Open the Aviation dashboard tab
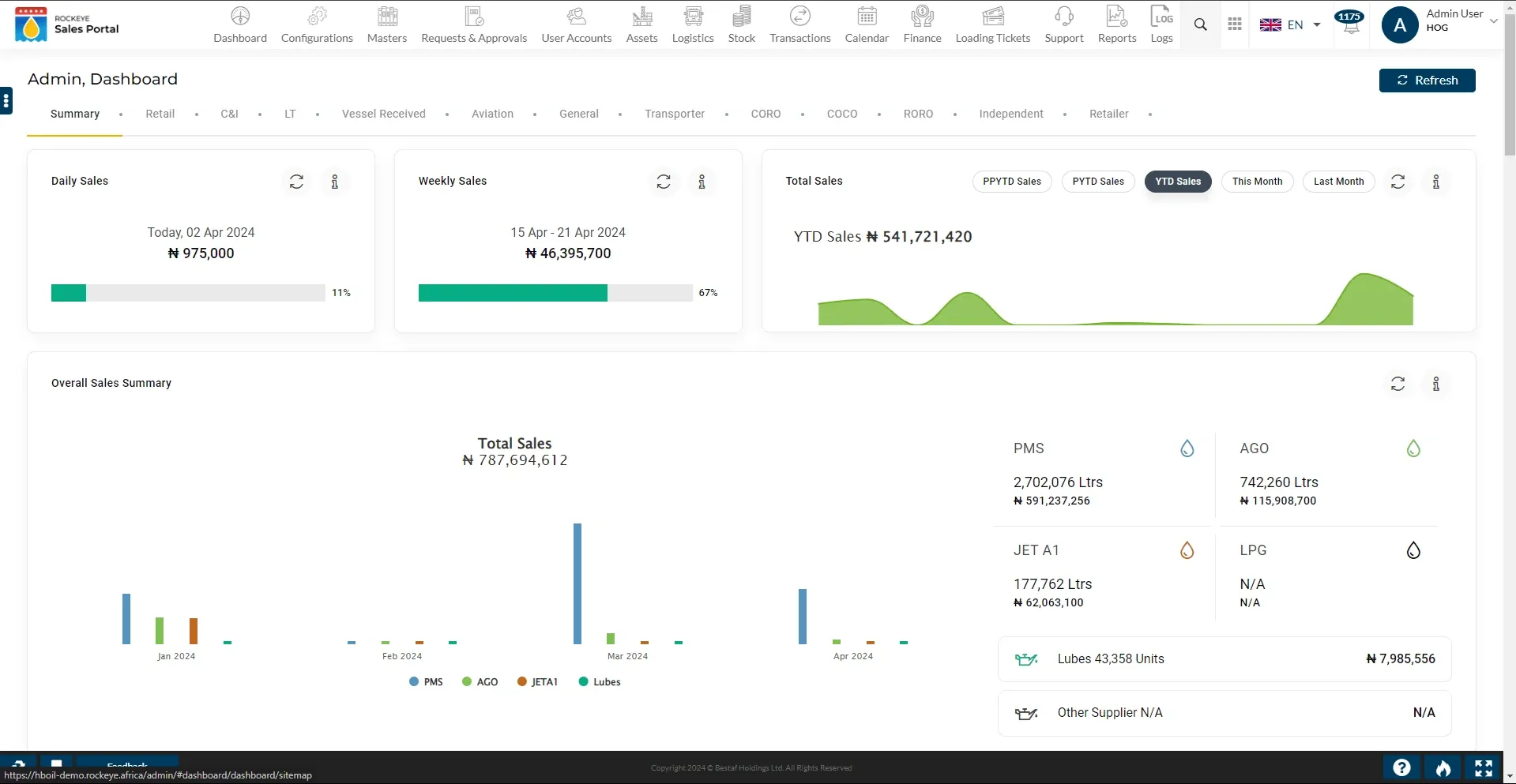1516x784 pixels. click(492, 114)
